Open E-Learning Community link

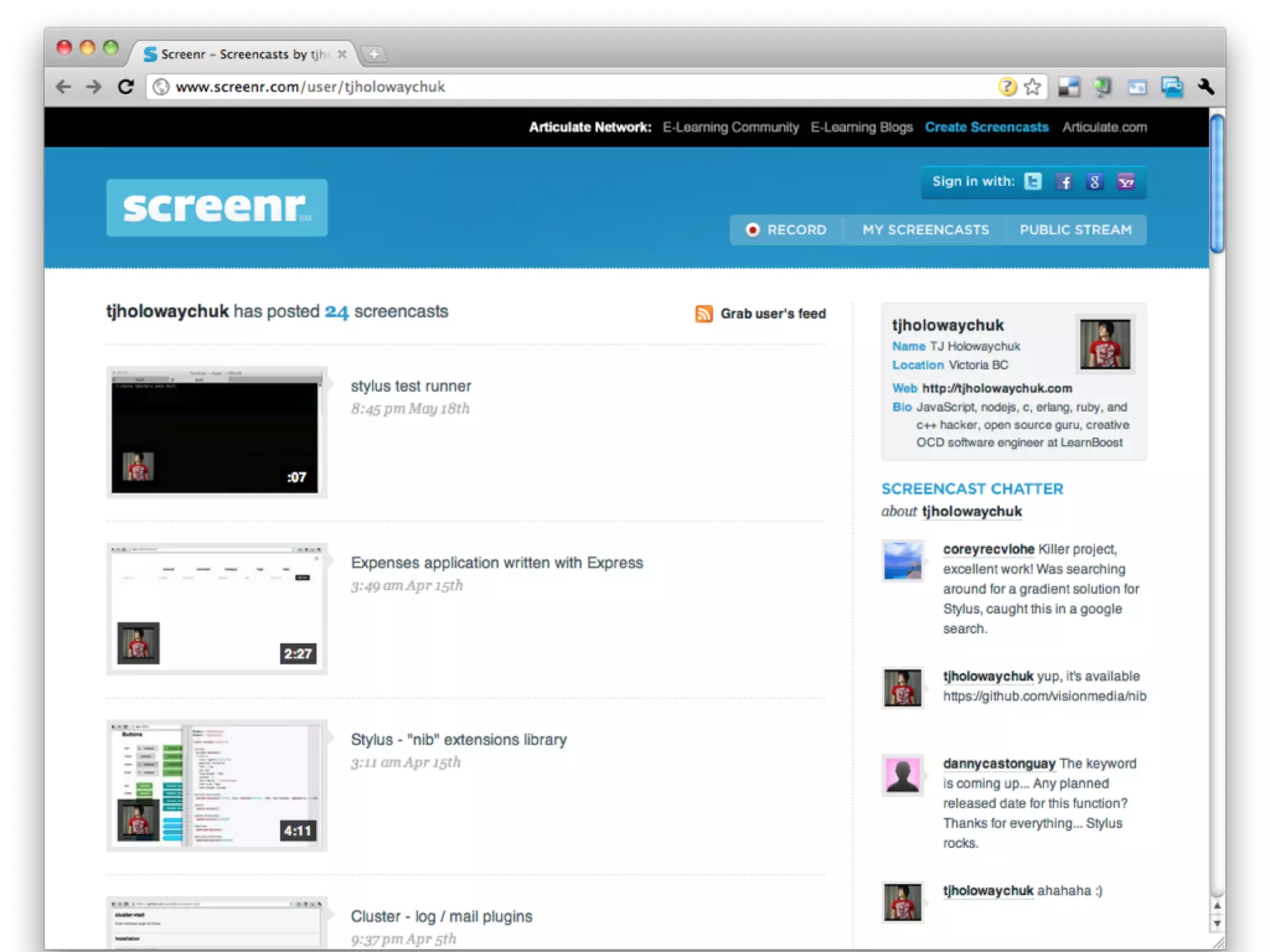coord(730,127)
